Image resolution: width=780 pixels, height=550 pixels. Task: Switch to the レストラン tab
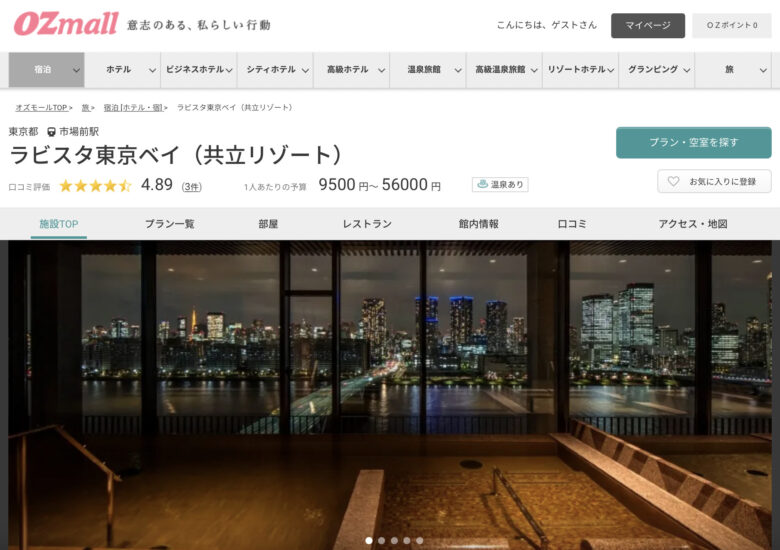pos(367,224)
